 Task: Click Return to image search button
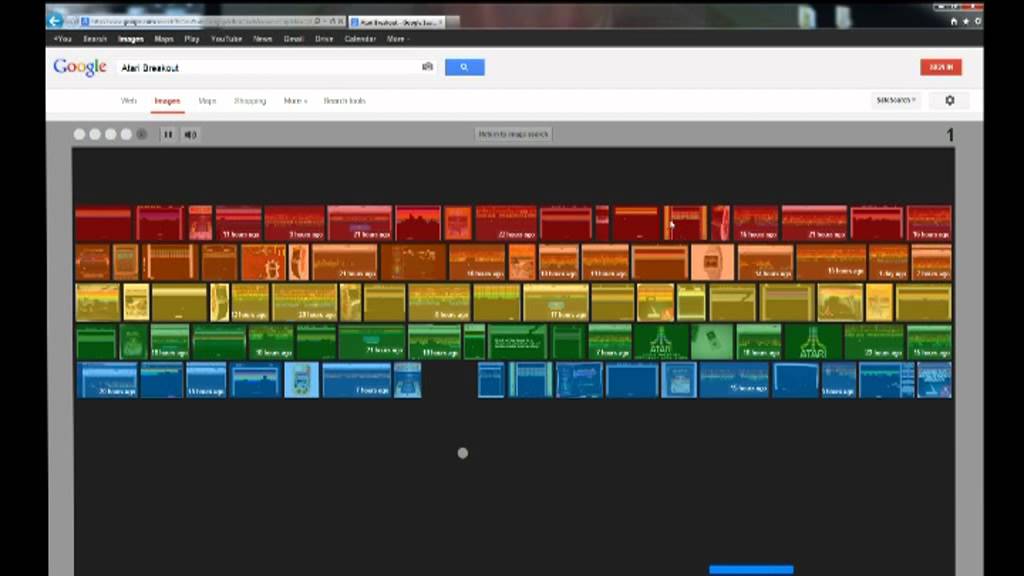click(513, 134)
